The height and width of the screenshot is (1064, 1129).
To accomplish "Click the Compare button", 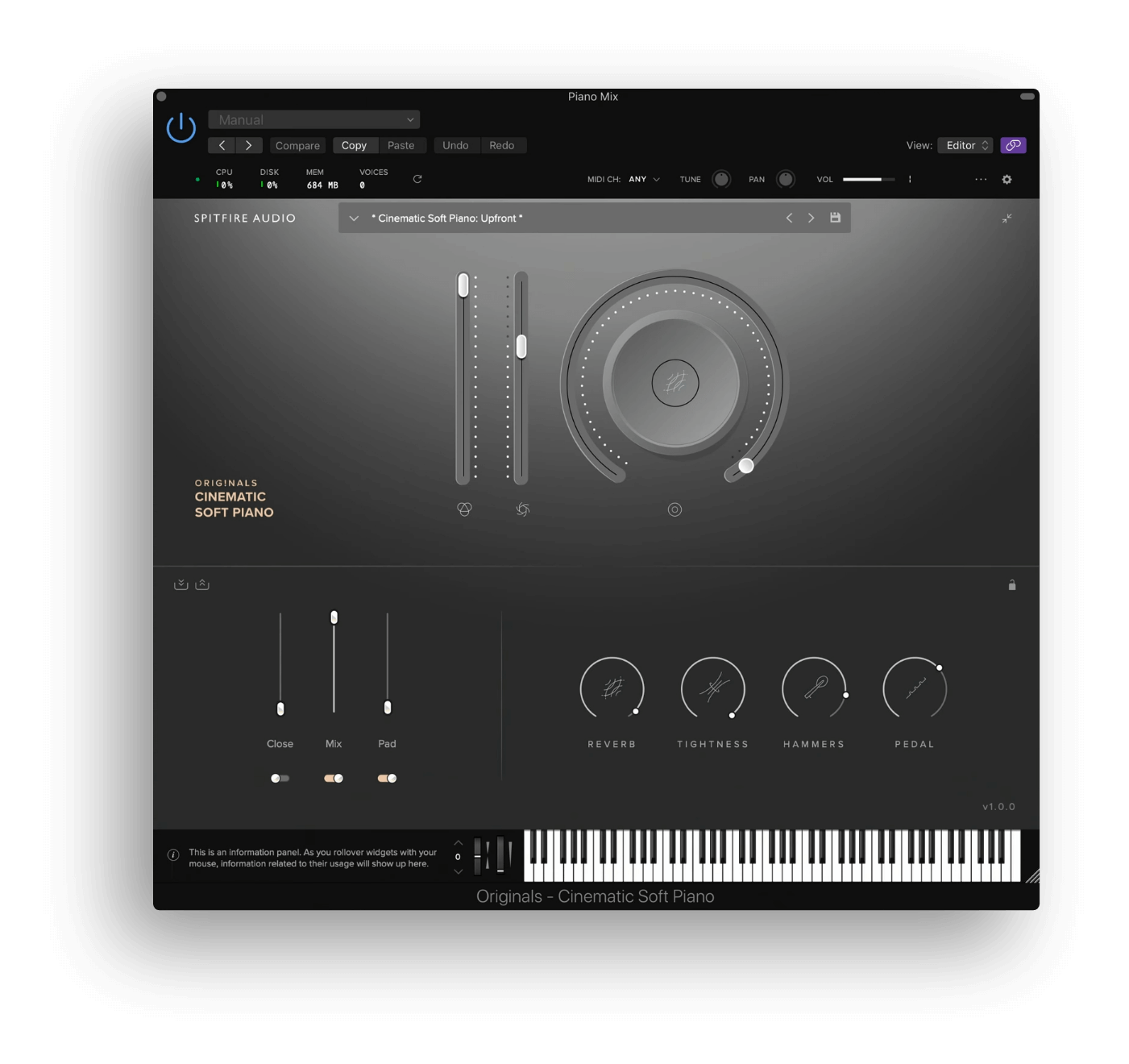I will pos(297,146).
